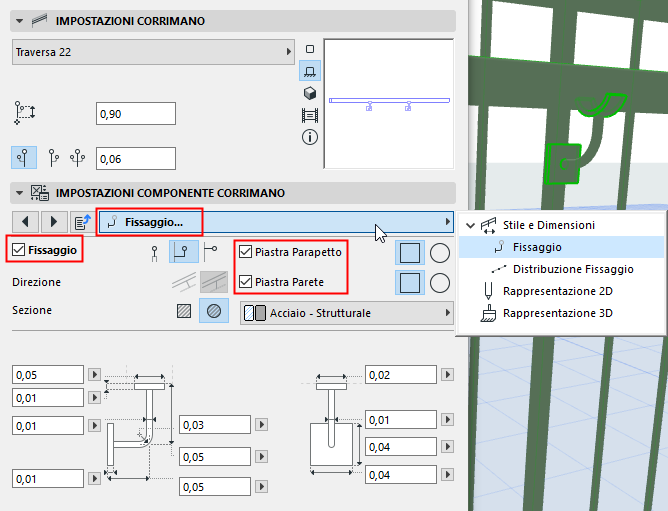
Task: Select Rappresentazione 2D menu entry
Action: click(x=558, y=291)
